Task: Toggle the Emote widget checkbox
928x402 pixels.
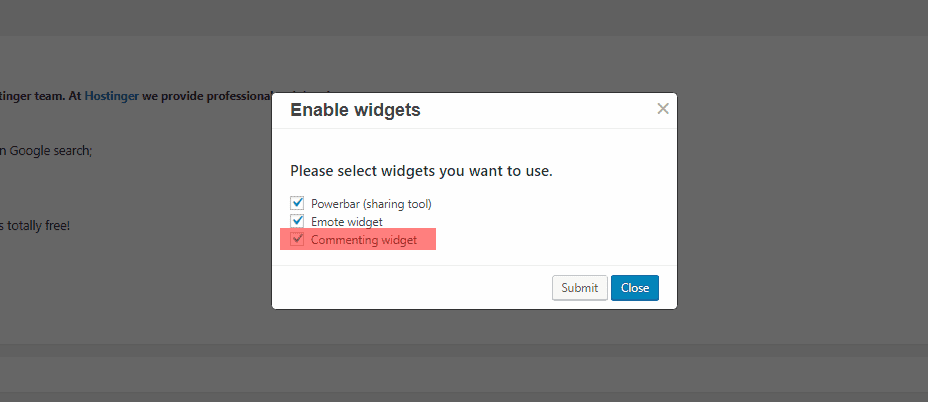Action: pos(297,221)
